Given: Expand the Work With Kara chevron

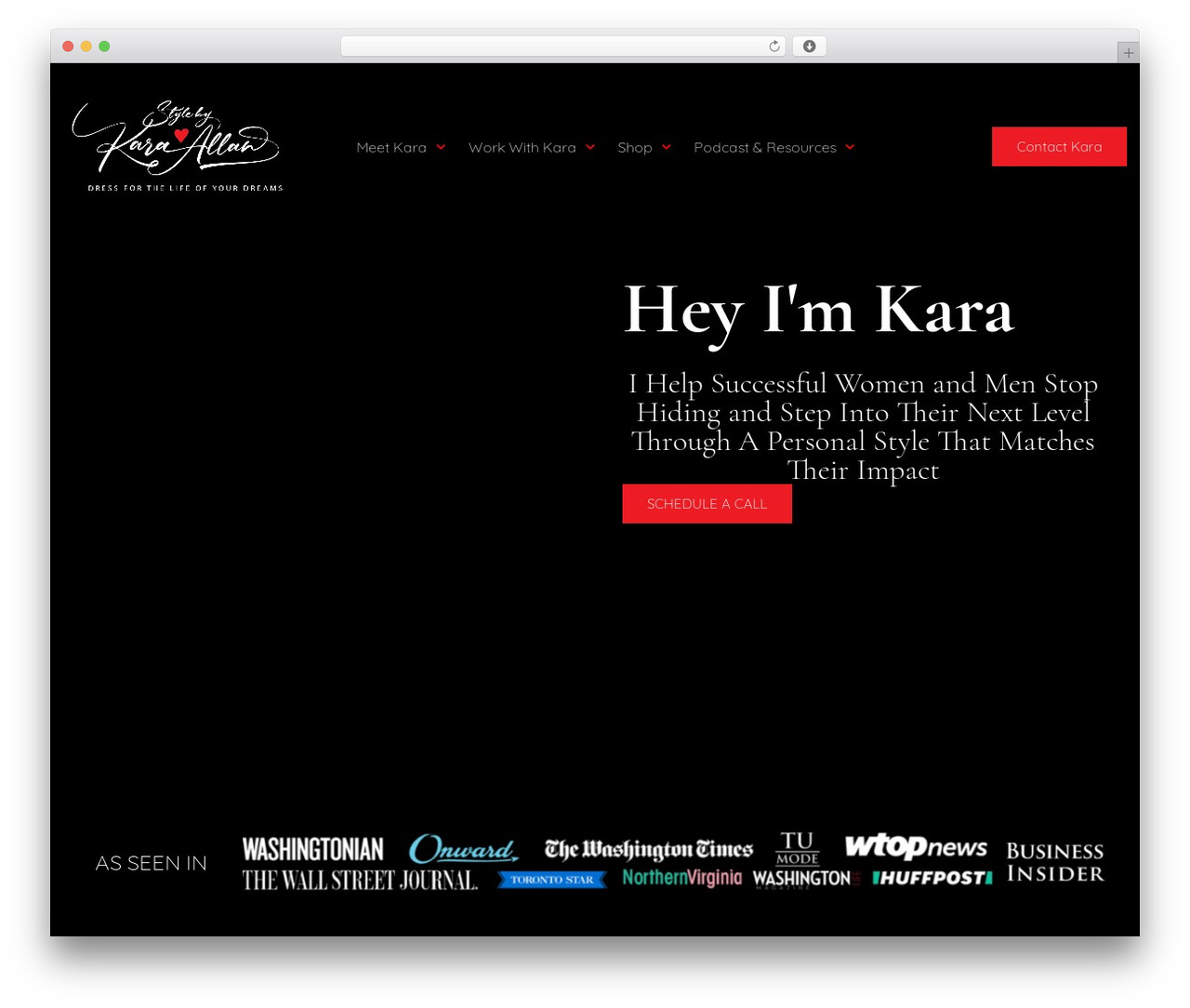Looking at the screenshot, I should point(590,147).
